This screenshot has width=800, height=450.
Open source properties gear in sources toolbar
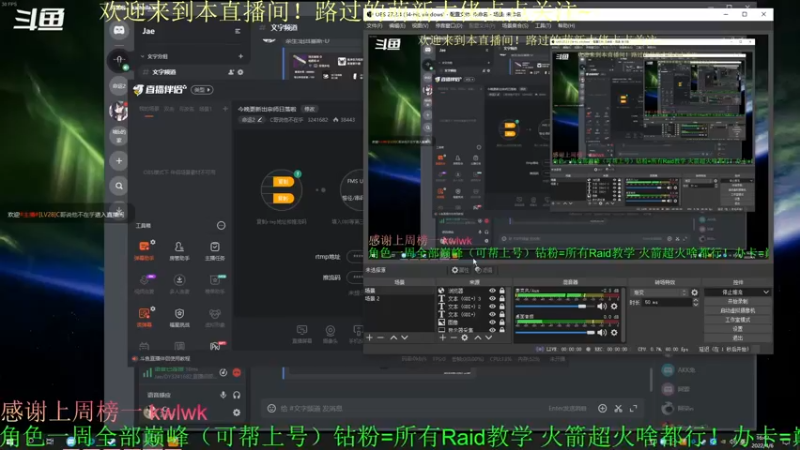pos(465,338)
